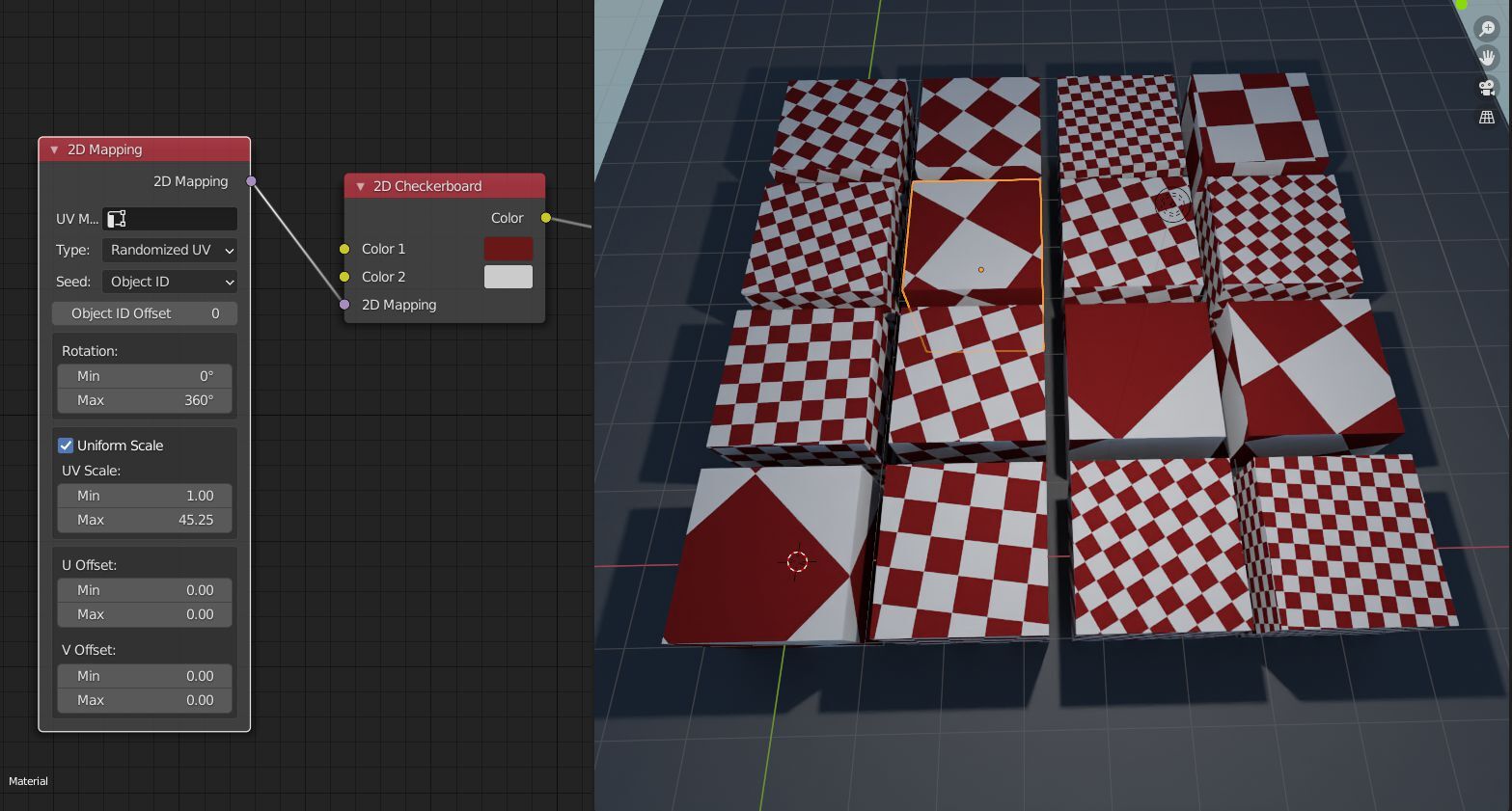This screenshot has height=811, width=1512.
Task: Click the UV Map selector icon
Action: pyautogui.click(x=118, y=219)
